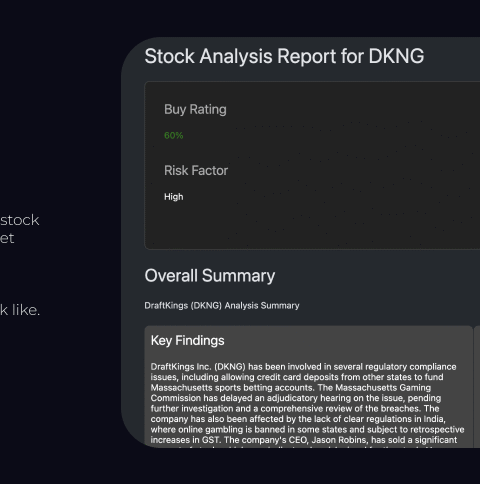Click the 'k like.' text on the left
Screen dimensions: 480x484
point(20,310)
